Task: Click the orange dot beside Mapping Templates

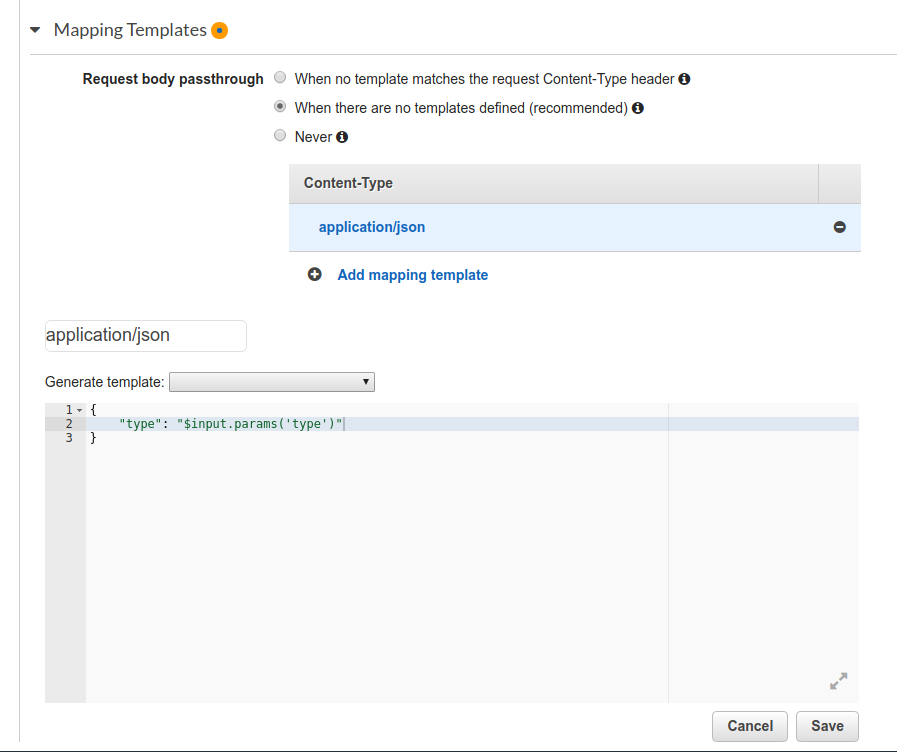Action: pos(219,30)
